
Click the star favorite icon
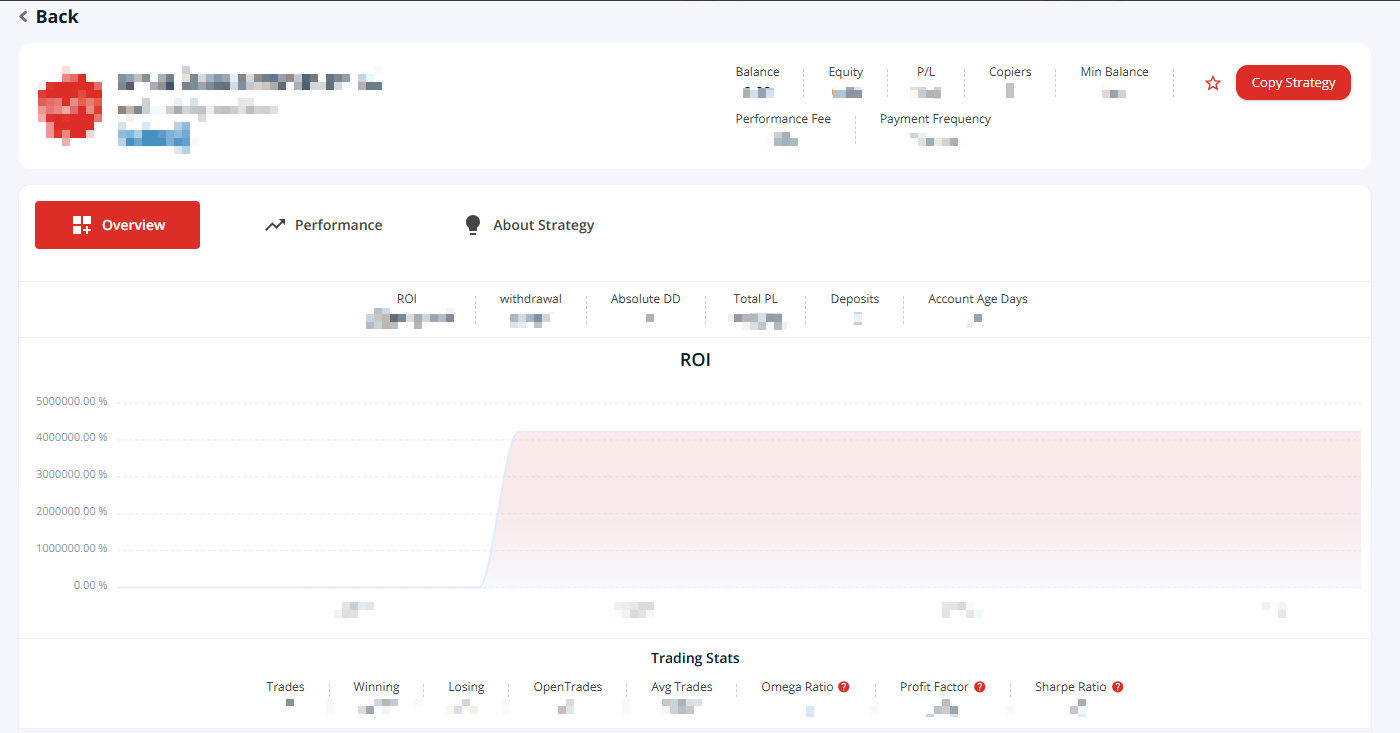tap(1213, 83)
